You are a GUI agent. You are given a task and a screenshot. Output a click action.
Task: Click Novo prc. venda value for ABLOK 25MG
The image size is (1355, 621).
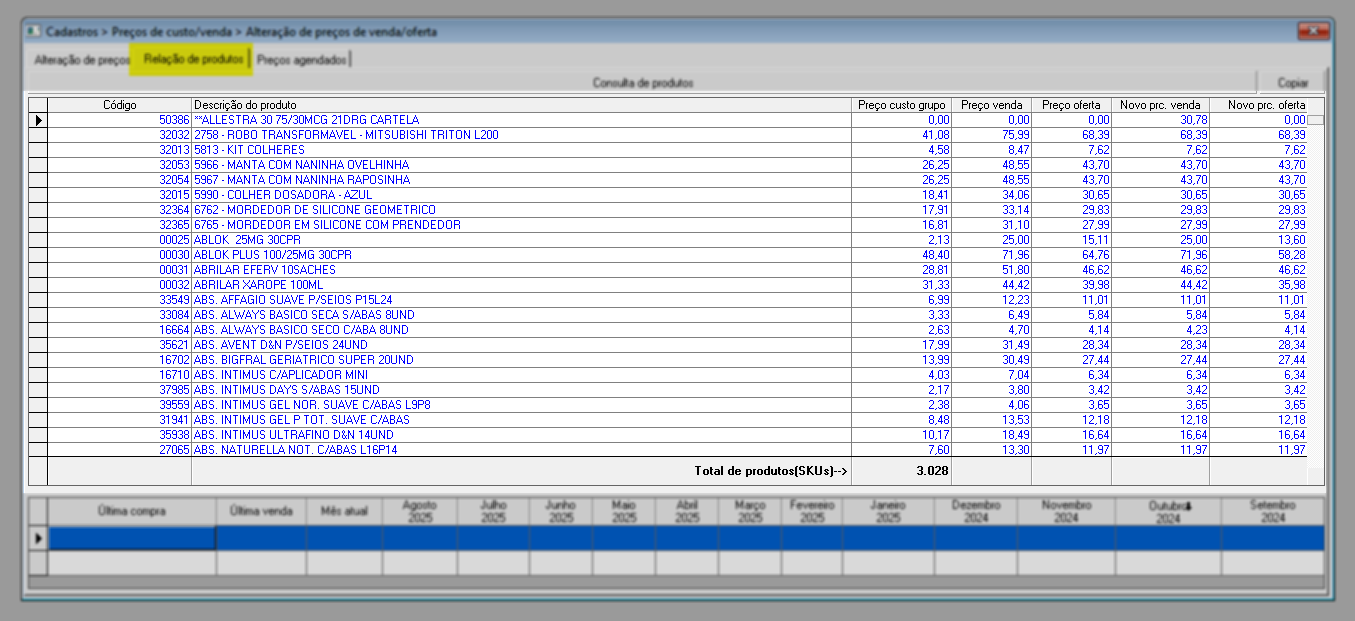[1159, 240]
